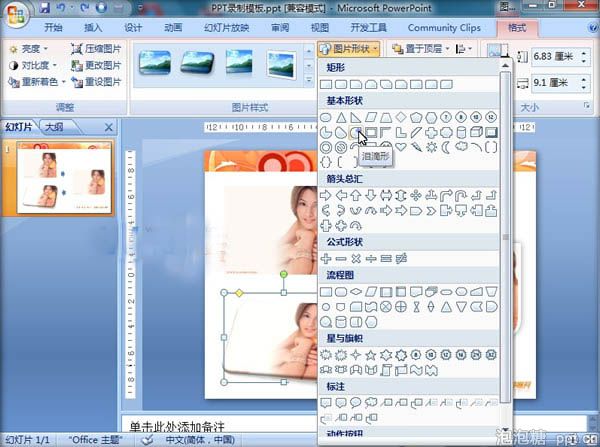This screenshot has height=447, width=600.
Task: Choose the lightning bolt shape
Action: [x=416, y=147]
